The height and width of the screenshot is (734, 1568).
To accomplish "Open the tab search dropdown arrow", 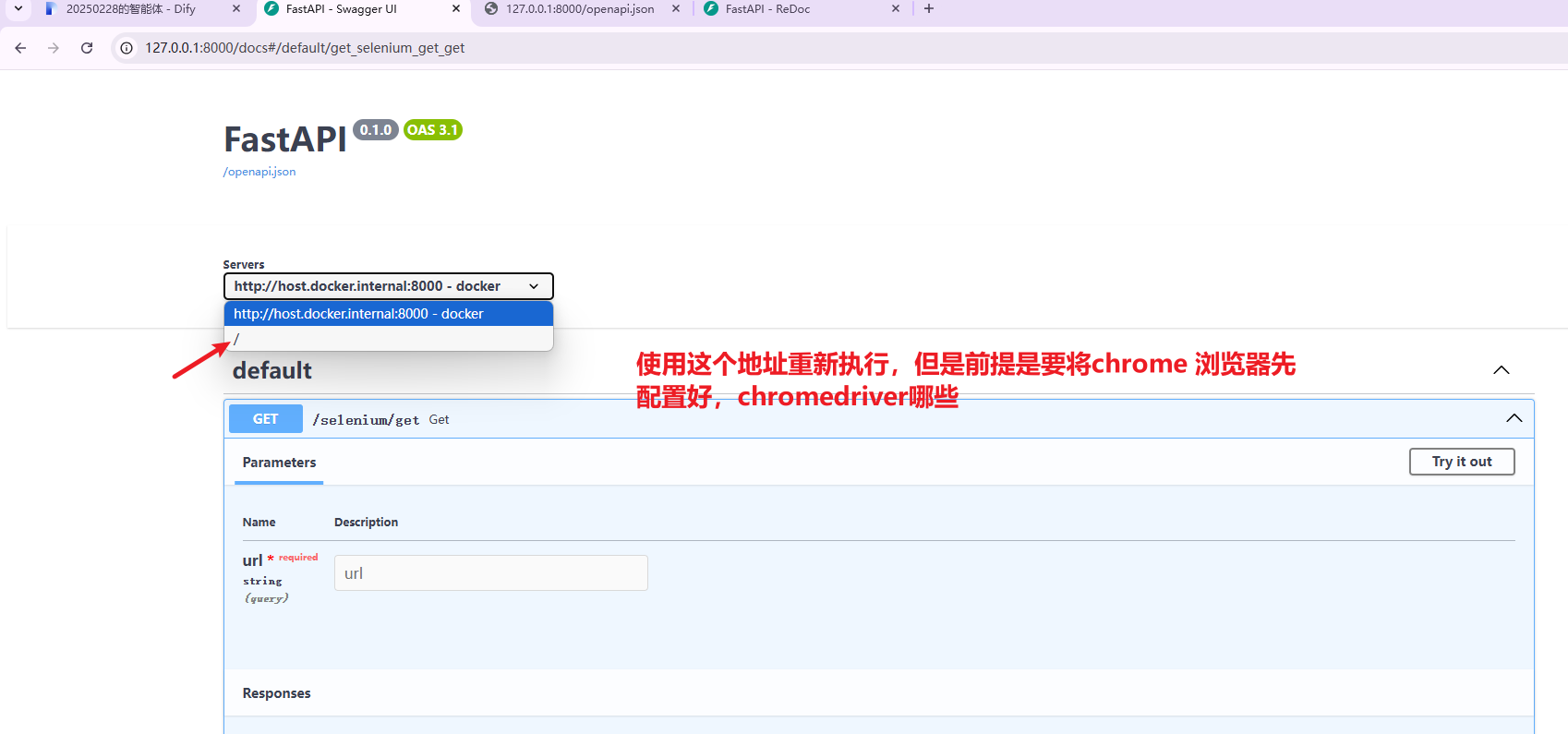I will (x=18, y=8).
